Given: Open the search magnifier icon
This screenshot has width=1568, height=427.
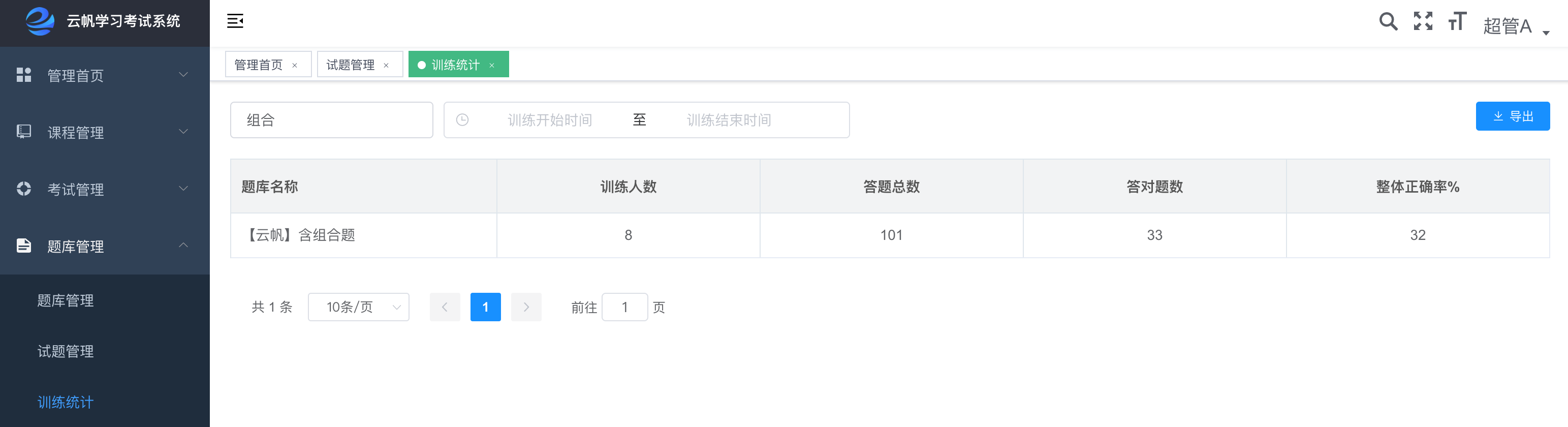Looking at the screenshot, I should 1388,21.
